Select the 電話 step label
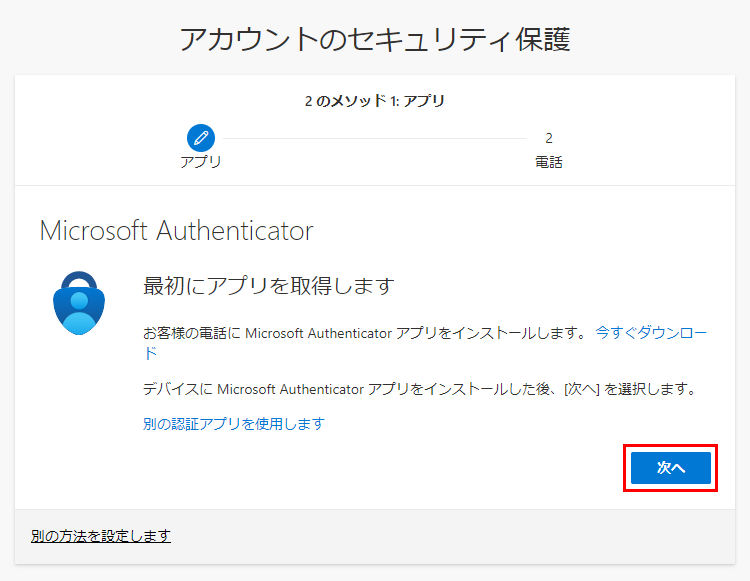 (548, 162)
